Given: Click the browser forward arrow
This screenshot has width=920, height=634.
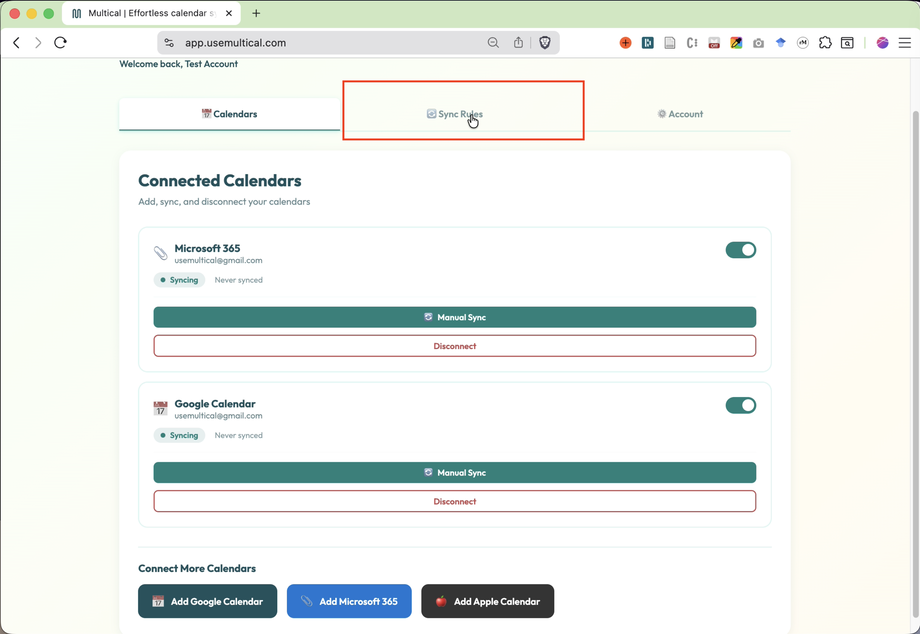Looking at the screenshot, I should coord(38,43).
